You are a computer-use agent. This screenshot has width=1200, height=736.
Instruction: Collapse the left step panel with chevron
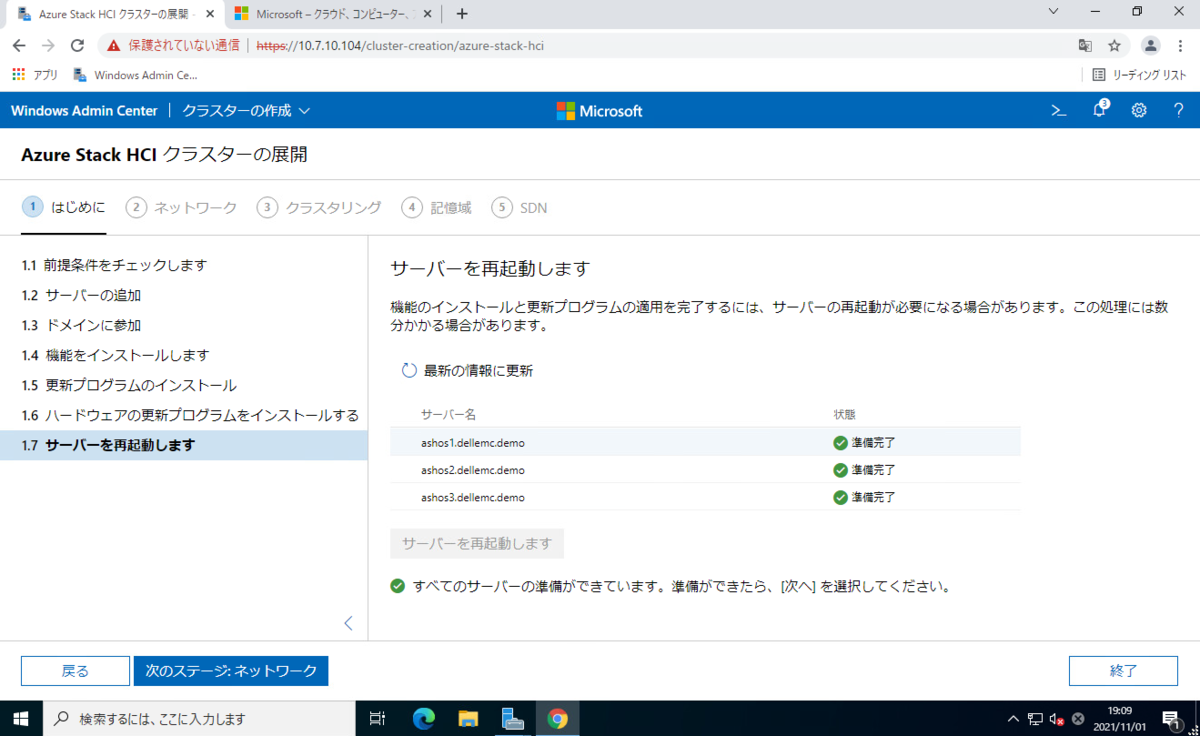(x=348, y=623)
